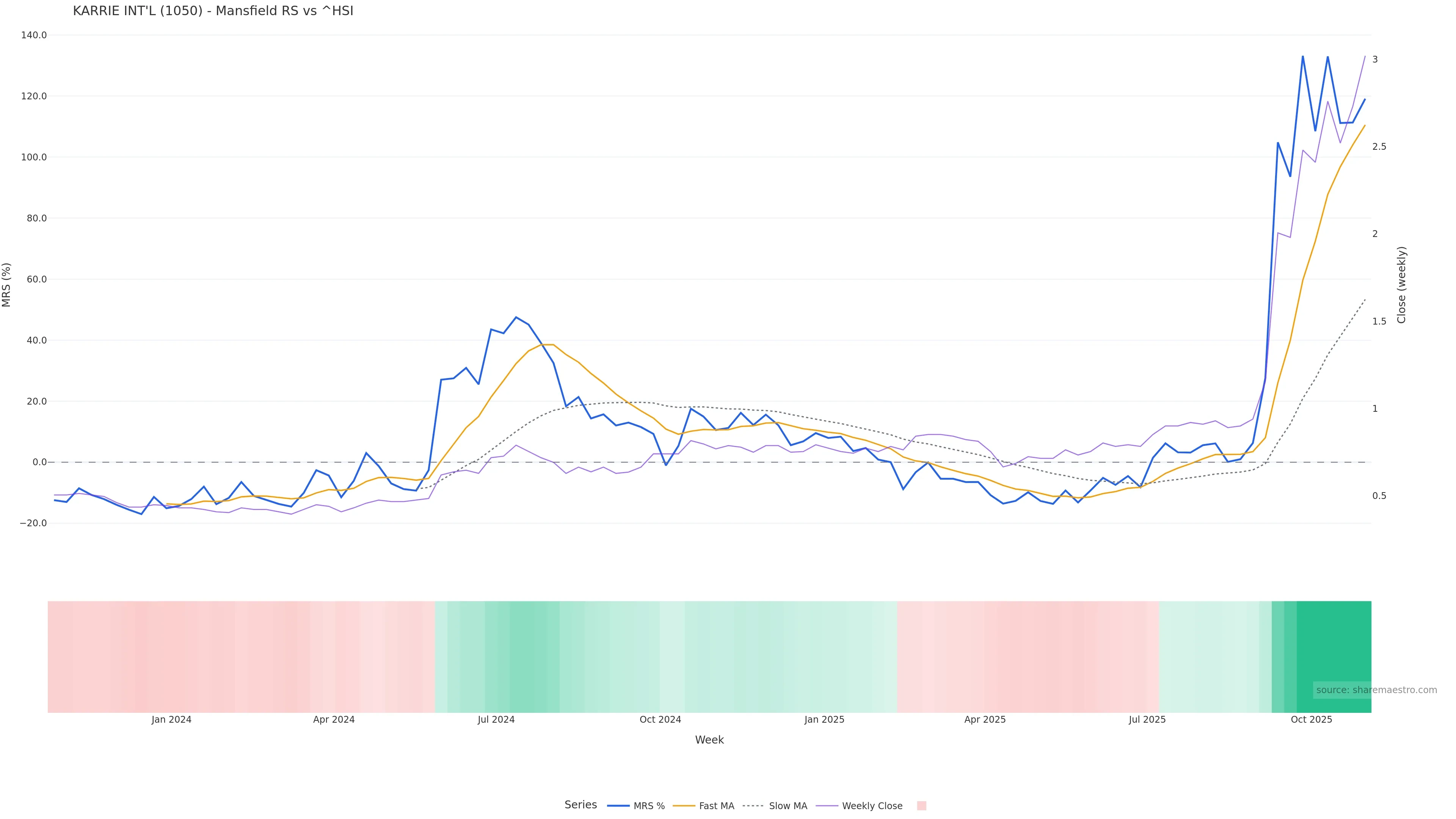Click the Oct 2025 x-axis tick label
Viewport: 1456px width, 819px height.
click(x=1311, y=720)
